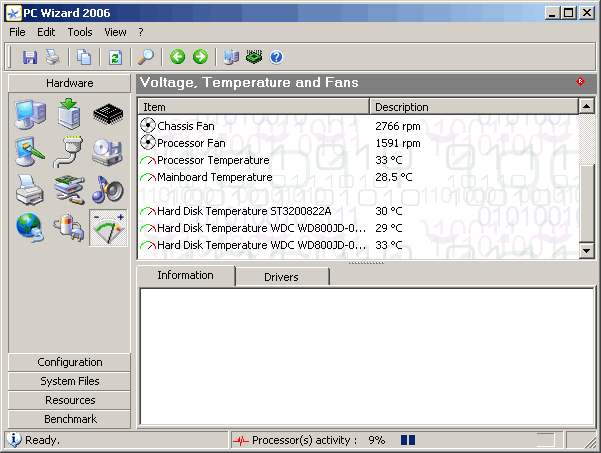Click inside the empty Information pane
The height and width of the screenshot is (453, 601).
click(367, 356)
